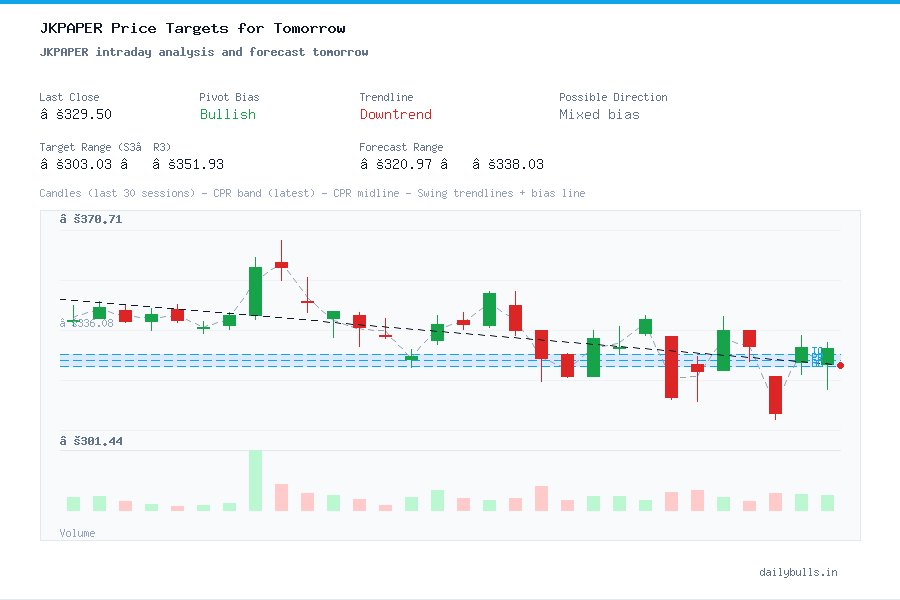The image size is (900, 600).
Task: Select the tallest green volume bar
Action: [x=255, y=480]
